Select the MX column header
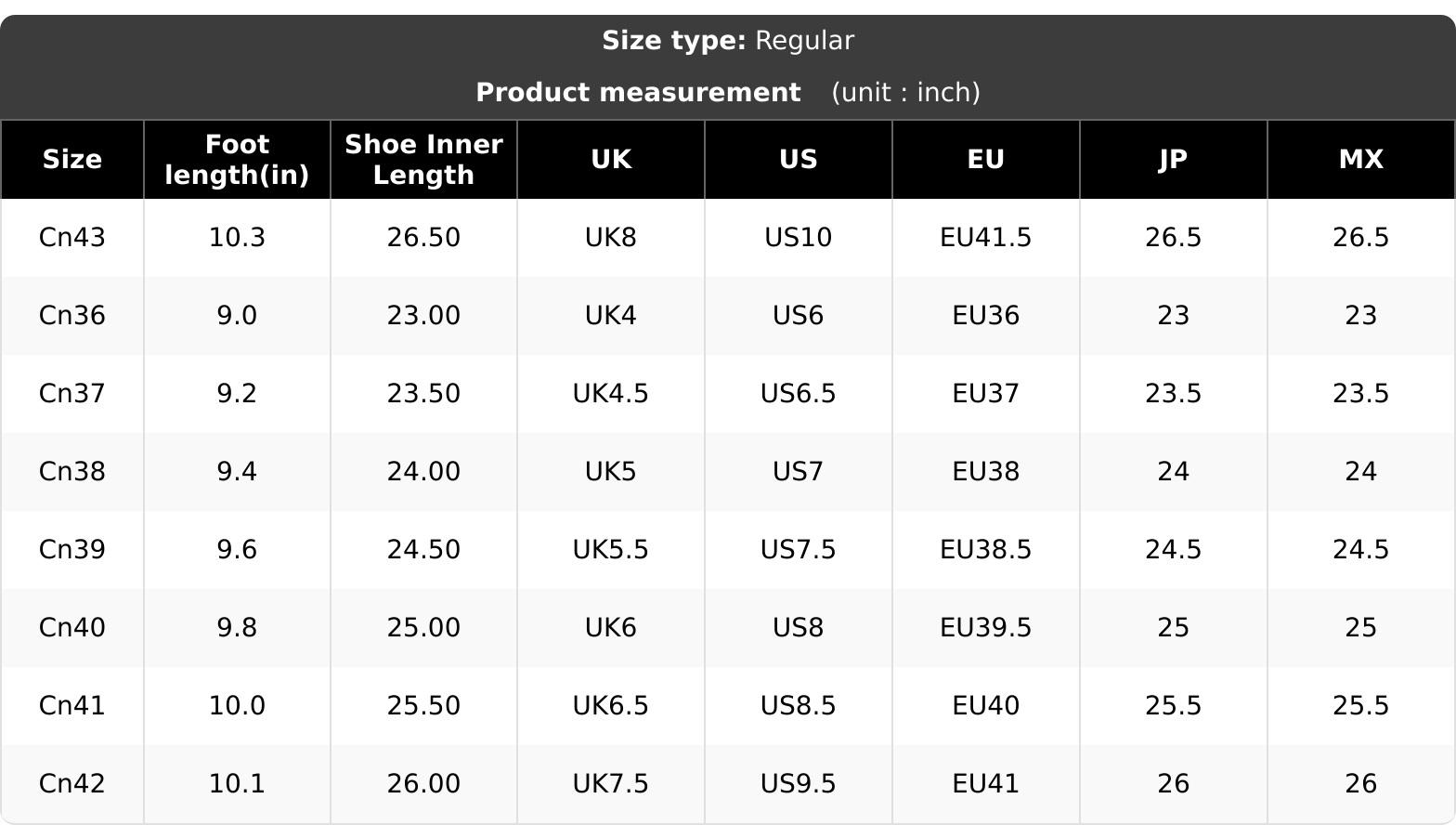Viewport: 1456px width, 825px height. point(1361,159)
